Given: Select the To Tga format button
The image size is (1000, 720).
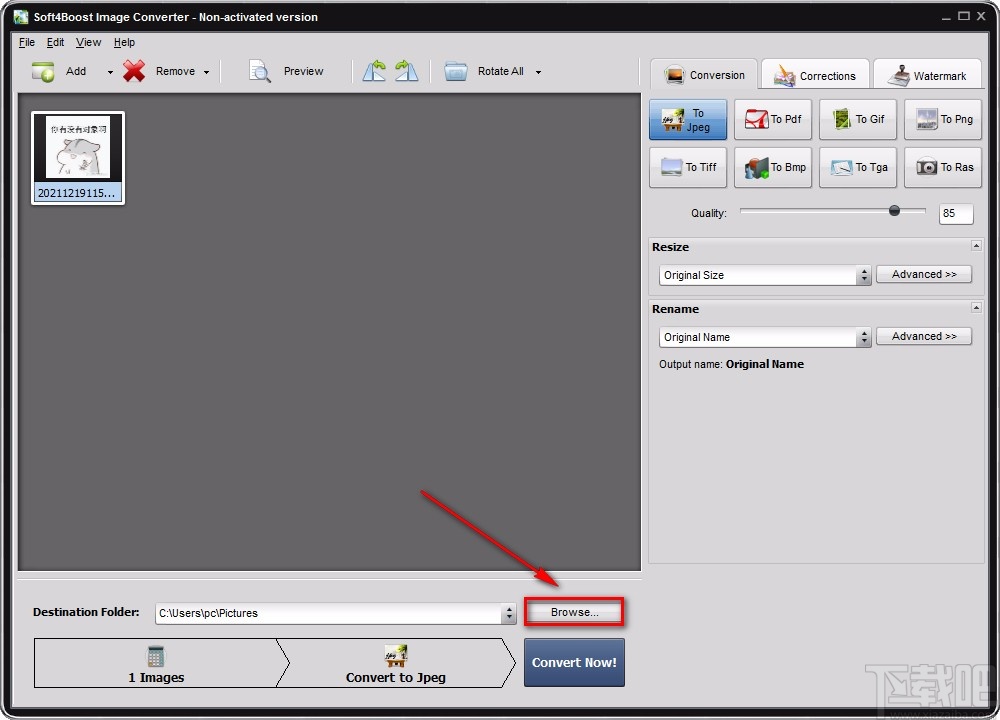Looking at the screenshot, I should click(858, 167).
